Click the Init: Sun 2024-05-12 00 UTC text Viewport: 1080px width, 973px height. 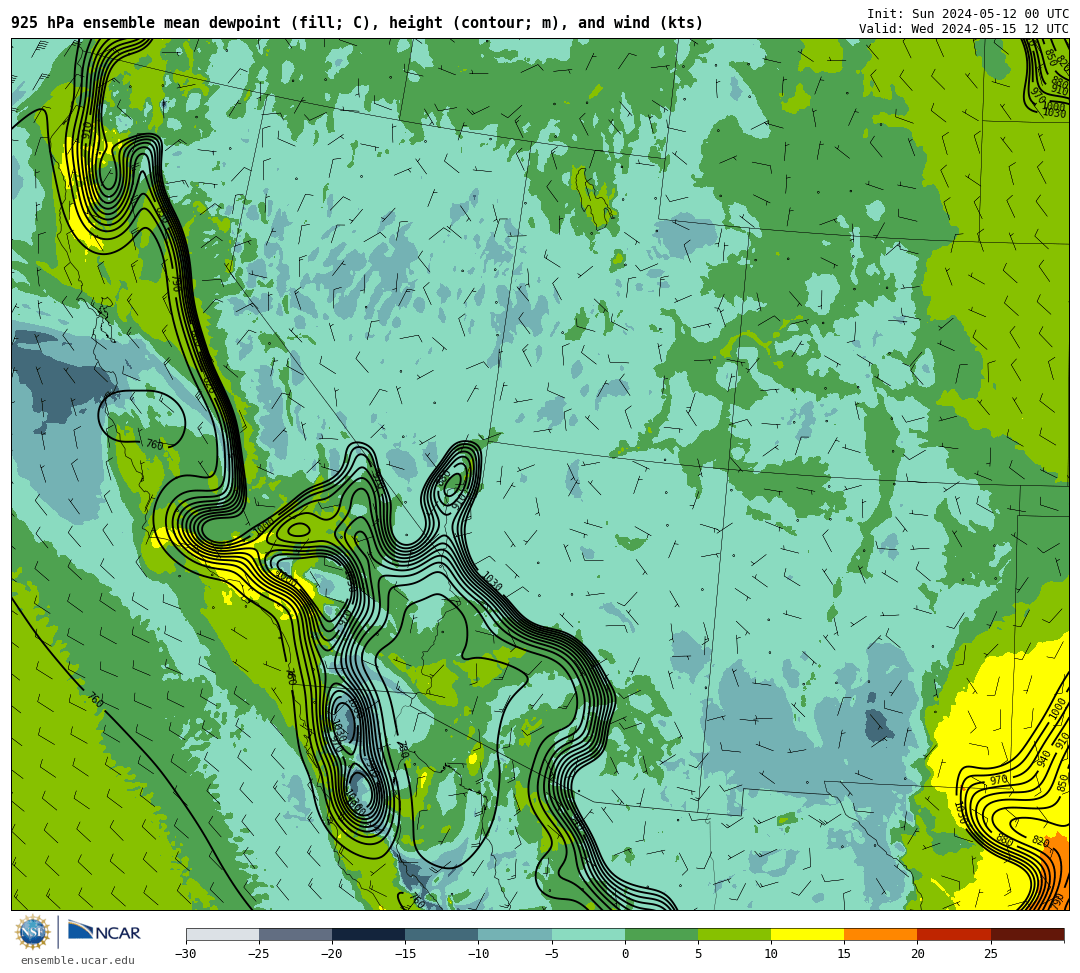968,14
